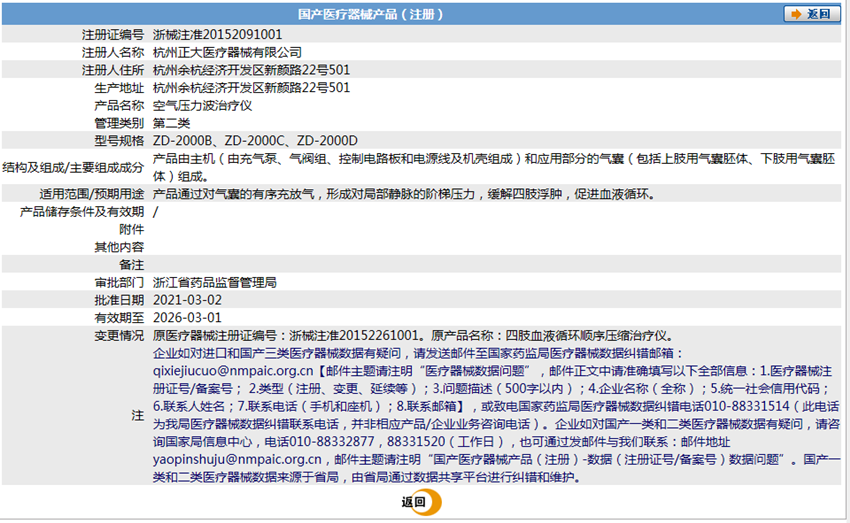Select approving department 浙江省药品监督管理局
Screen dimensions: 850x523
tap(215, 282)
